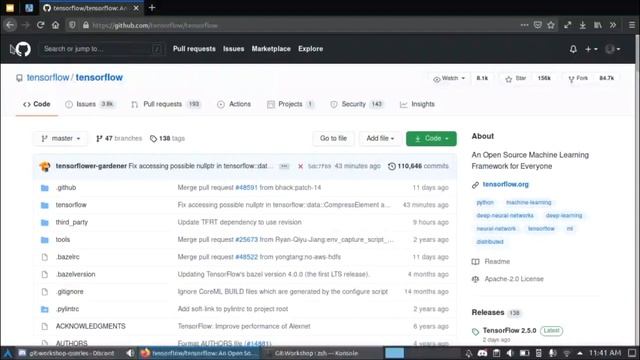The height and width of the screenshot is (360, 640).
Task: Focus the Search or jump to field
Action: [x=102, y=49]
